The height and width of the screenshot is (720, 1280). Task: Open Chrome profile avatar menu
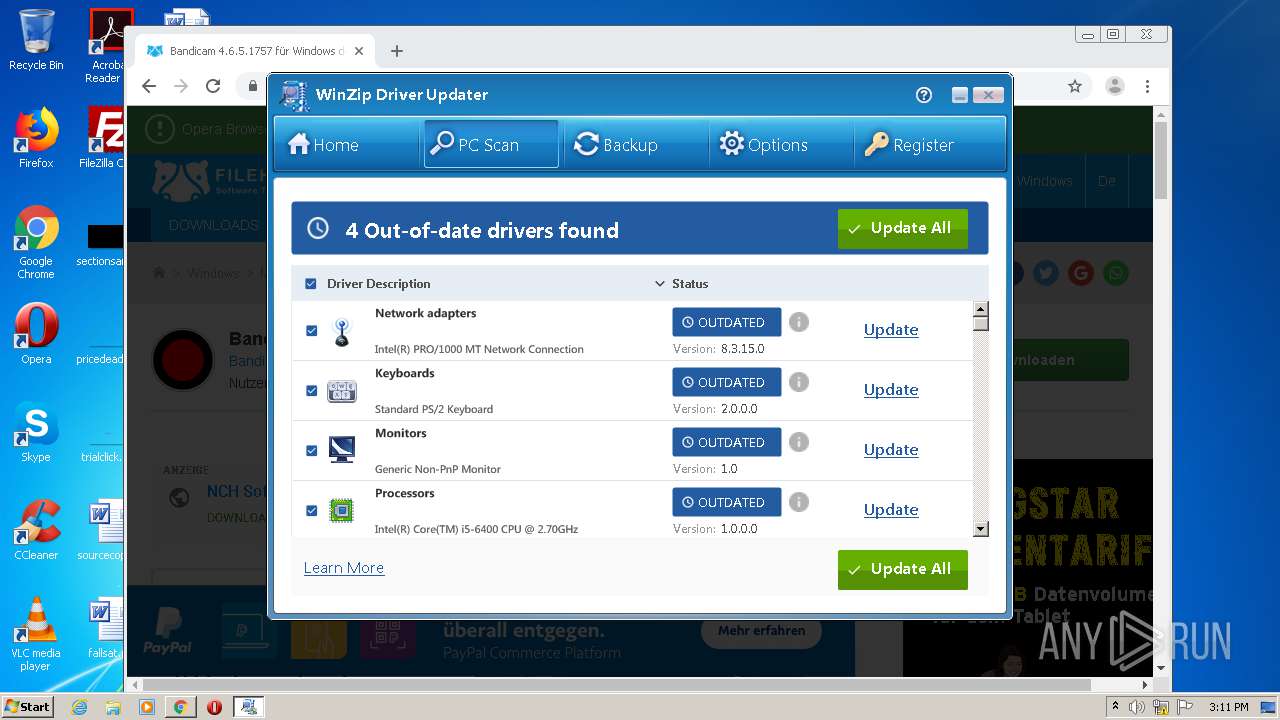[x=1115, y=86]
